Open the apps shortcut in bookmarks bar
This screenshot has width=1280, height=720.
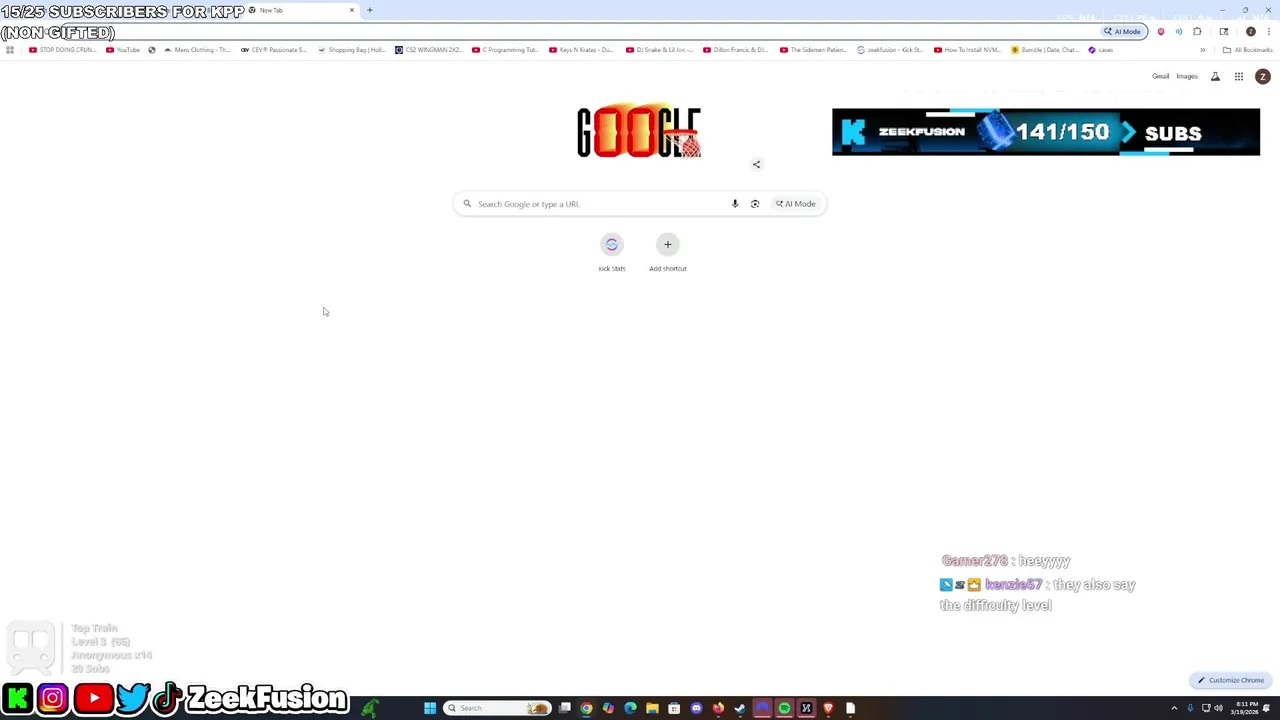[x=10, y=50]
